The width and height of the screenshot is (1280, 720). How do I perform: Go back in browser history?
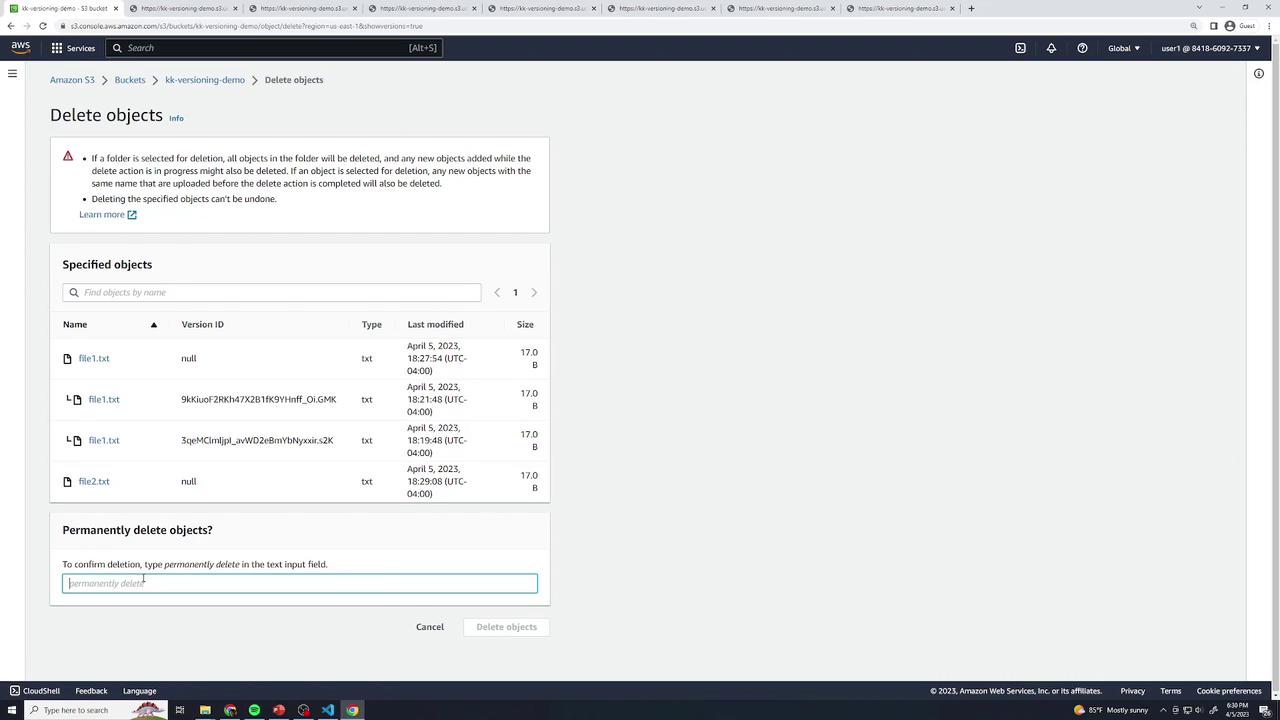coord(10,26)
